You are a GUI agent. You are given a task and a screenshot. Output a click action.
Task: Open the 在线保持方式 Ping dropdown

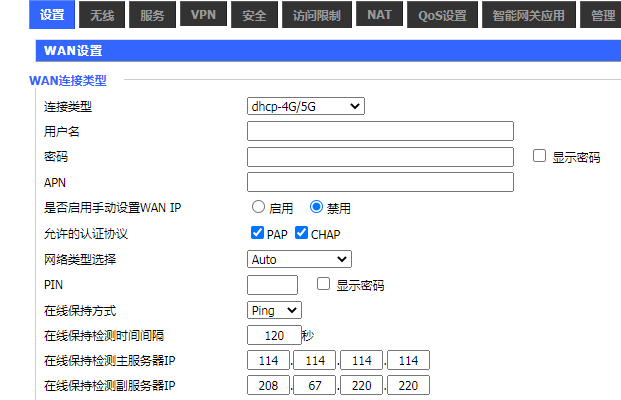coord(274,310)
